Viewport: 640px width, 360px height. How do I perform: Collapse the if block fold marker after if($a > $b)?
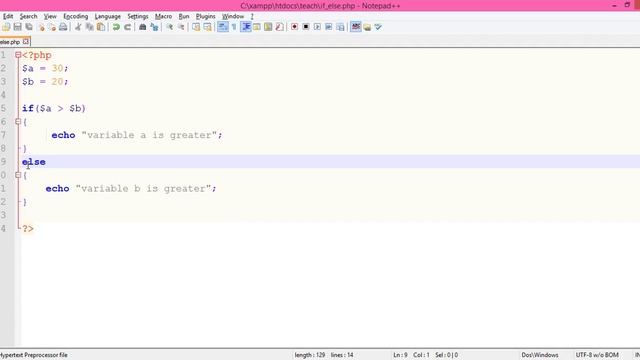point(18,122)
